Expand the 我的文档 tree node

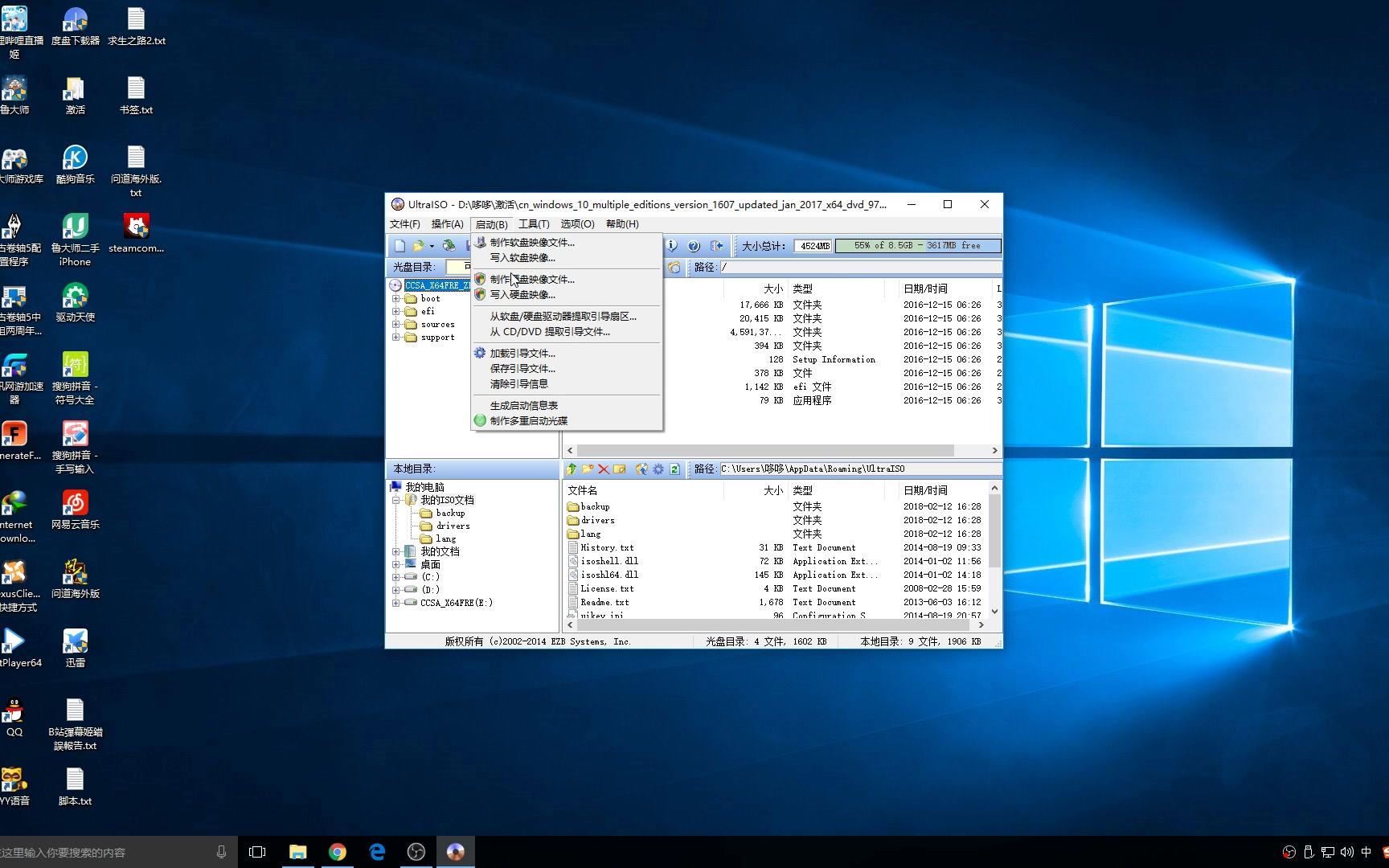[x=395, y=551]
